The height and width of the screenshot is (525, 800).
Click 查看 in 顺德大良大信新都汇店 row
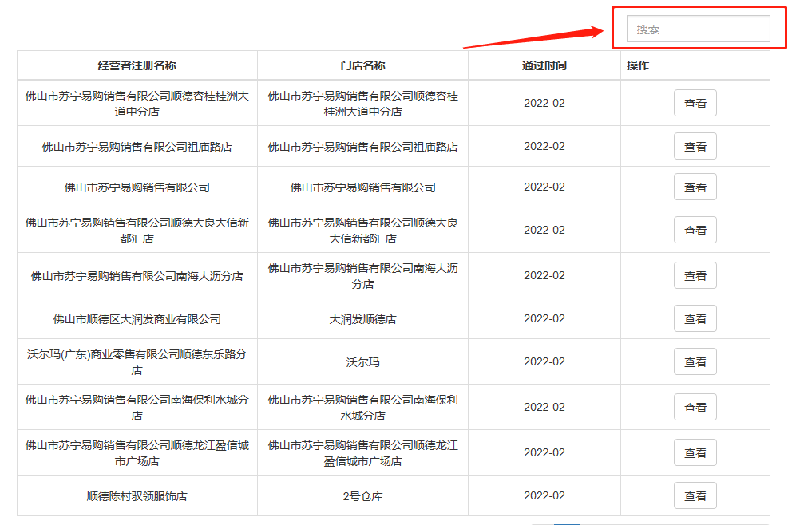coord(695,230)
